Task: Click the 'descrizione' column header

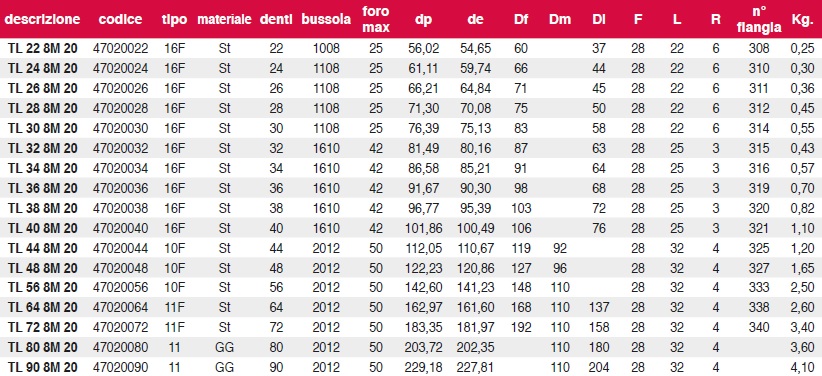Action: [x=42, y=19]
